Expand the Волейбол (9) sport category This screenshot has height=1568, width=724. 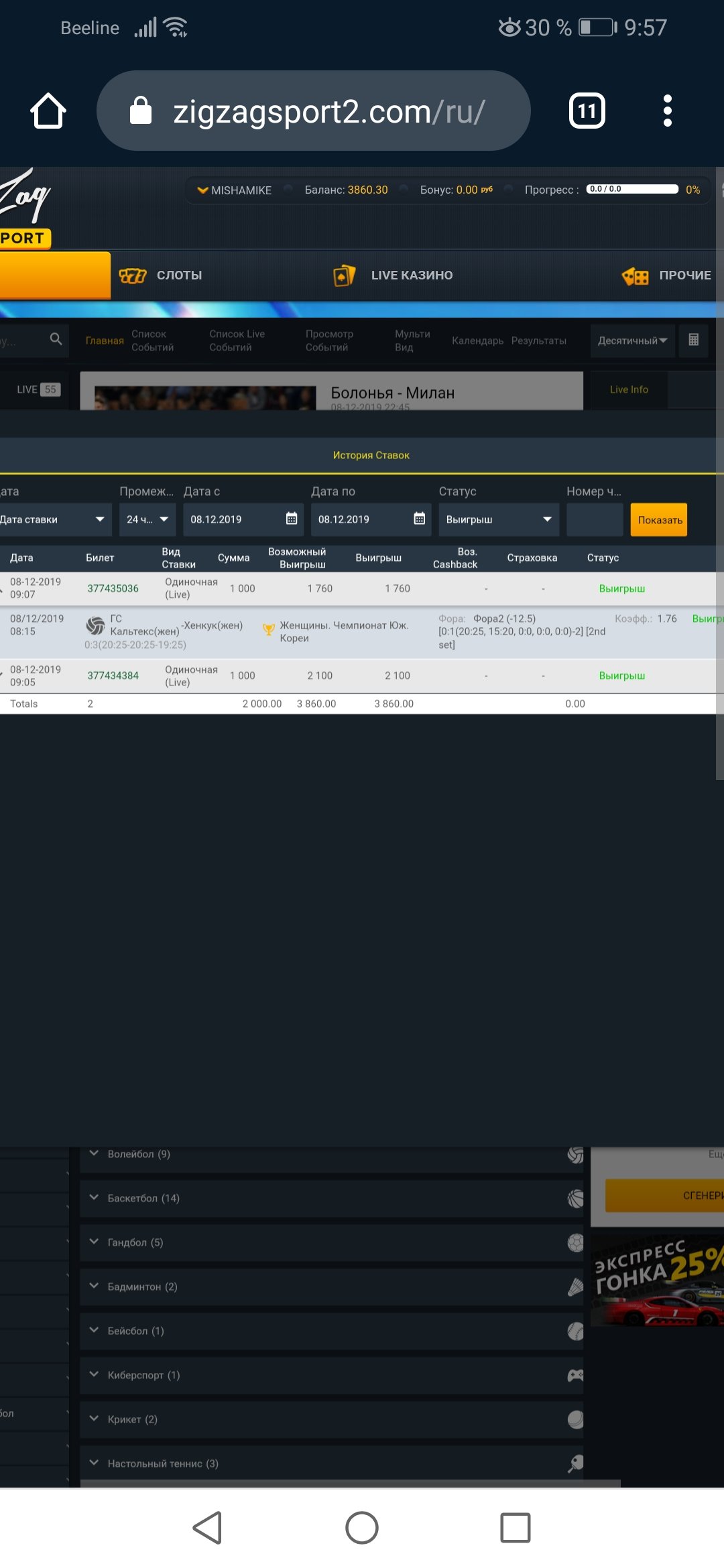click(139, 1154)
